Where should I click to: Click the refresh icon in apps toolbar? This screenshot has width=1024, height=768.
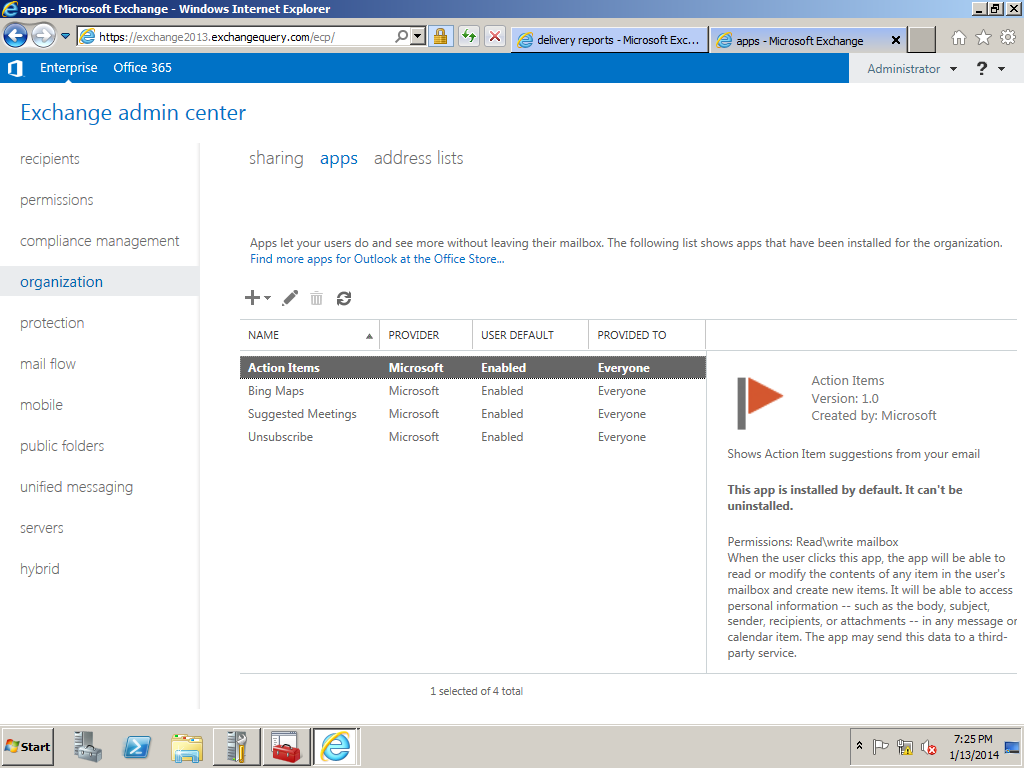click(344, 298)
